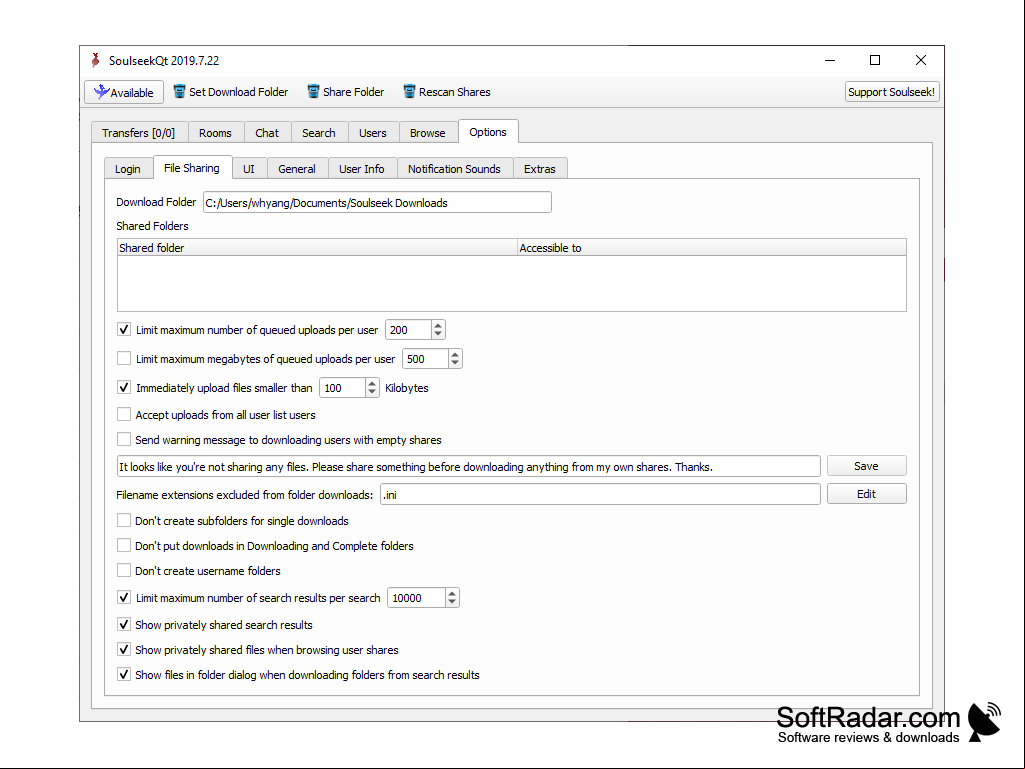The width and height of the screenshot is (1025, 769).
Task: Click the megabytes 500 value field
Action: [426, 358]
